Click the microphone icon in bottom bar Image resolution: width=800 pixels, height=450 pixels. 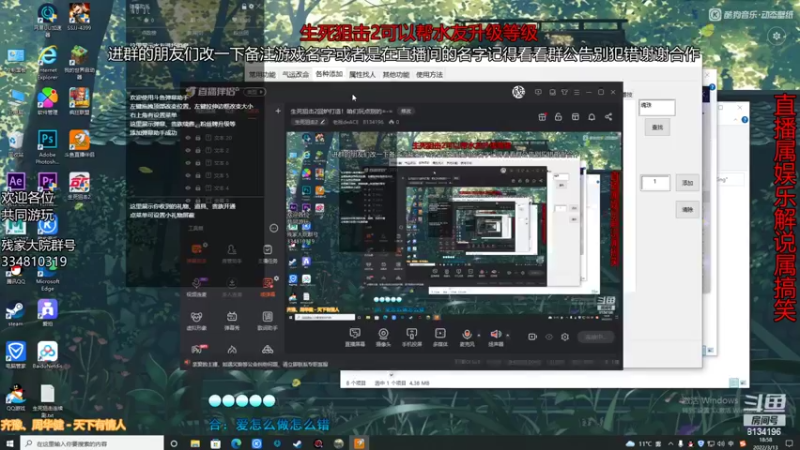pos(466,334)
